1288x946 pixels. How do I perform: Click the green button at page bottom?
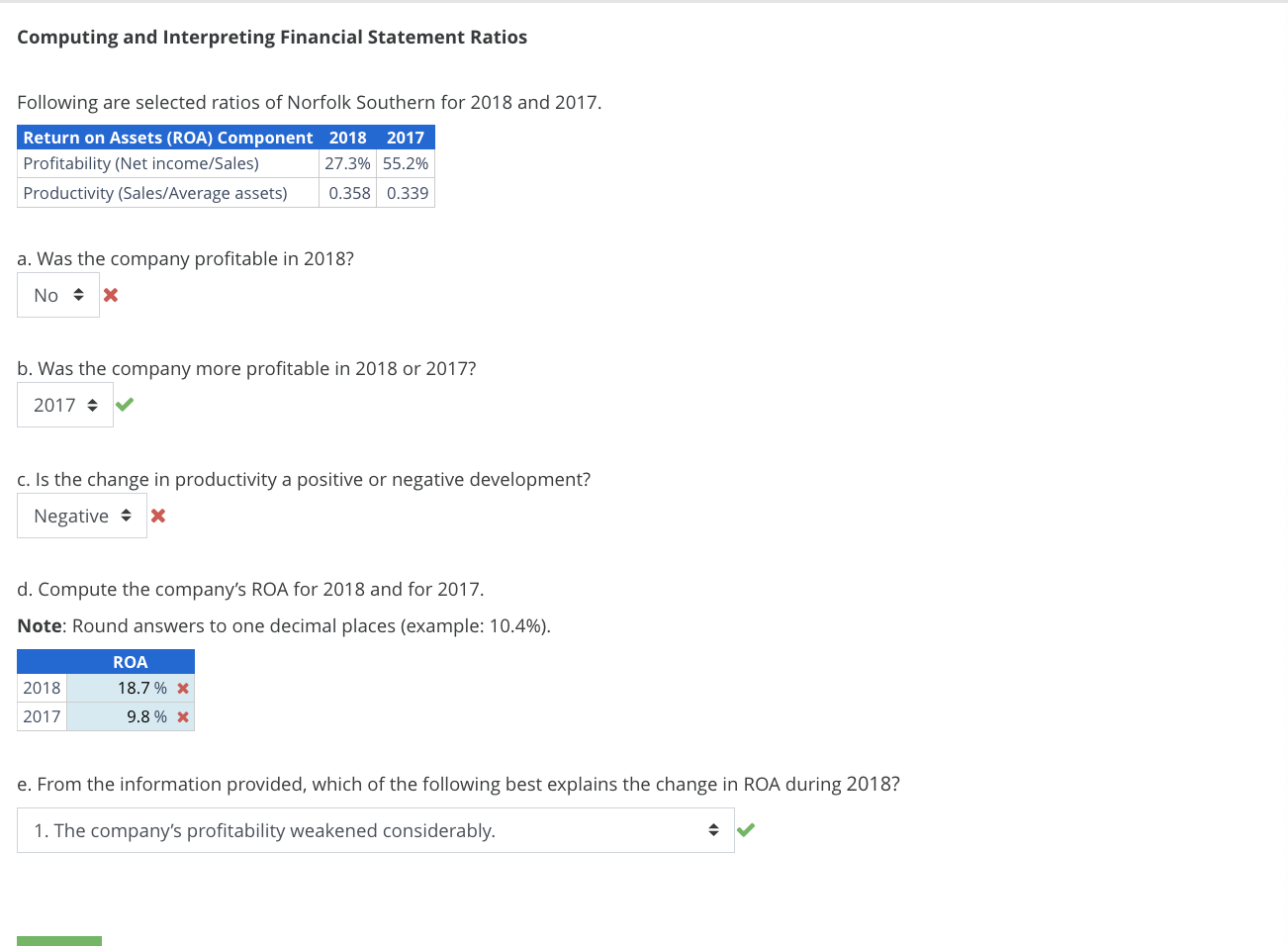(x=59, y=940)
